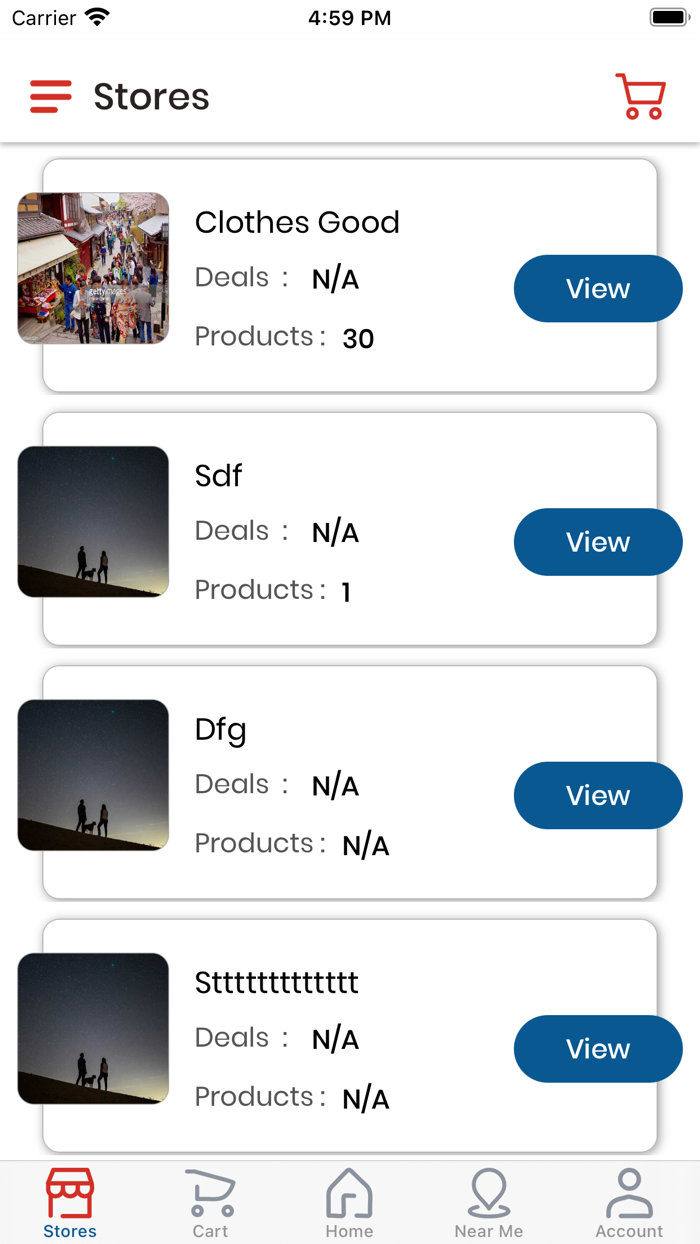The height and width of the screenshot is (1244, 700).
Task: Open the red hamburger menu icon
Action: coord(51,97)
